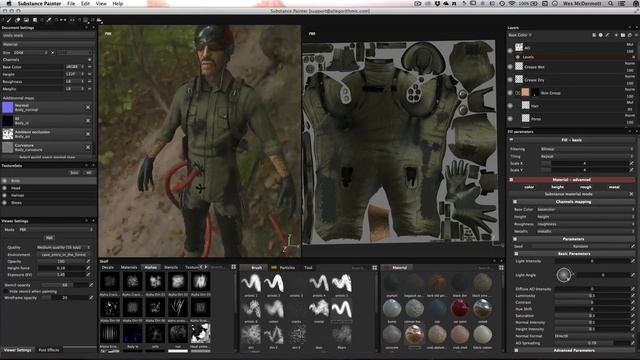This screenshot has width=640, height=360.
Task: Toggle the height channel button in Material
Action: coord(558,187)
